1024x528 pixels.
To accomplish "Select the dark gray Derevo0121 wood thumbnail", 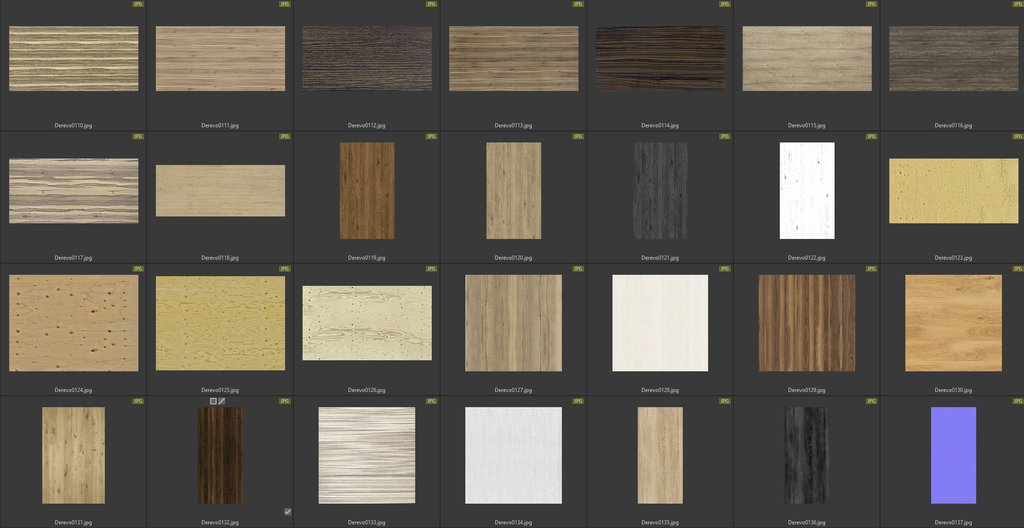I will pyautogui.click(x=660, y=190).
